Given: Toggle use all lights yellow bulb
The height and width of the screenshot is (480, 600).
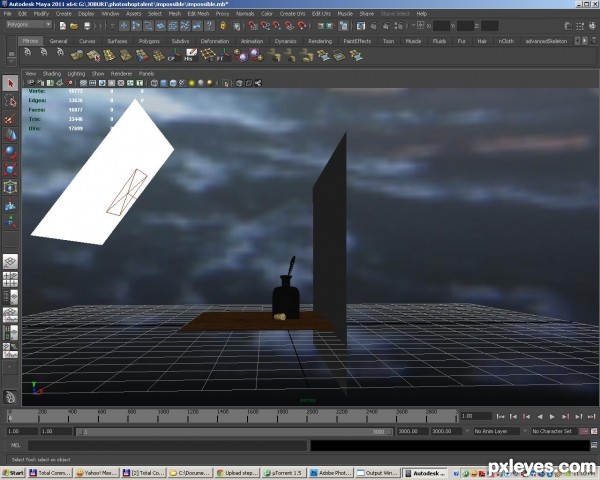Looking at the screenshot, I should pos(192,83).
